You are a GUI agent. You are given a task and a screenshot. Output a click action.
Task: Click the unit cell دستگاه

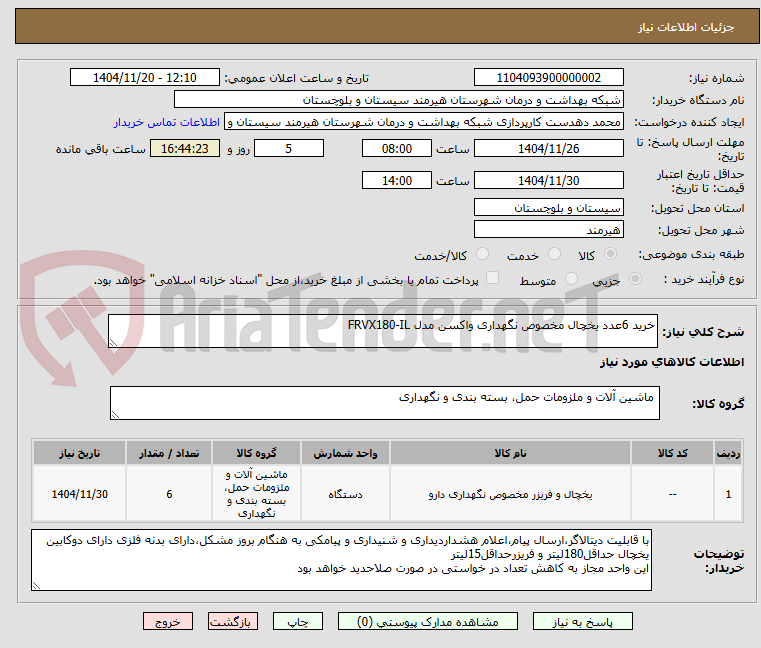tap(345, 494)
